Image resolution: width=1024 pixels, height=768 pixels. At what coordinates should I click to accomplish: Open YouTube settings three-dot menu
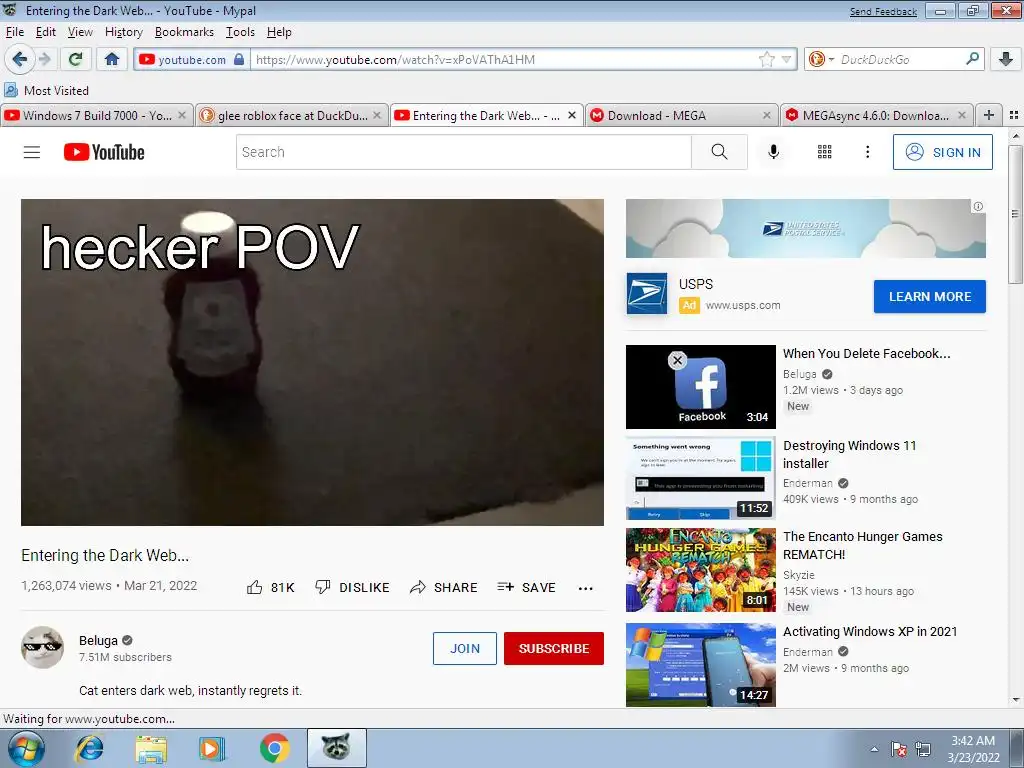point(867,152)
